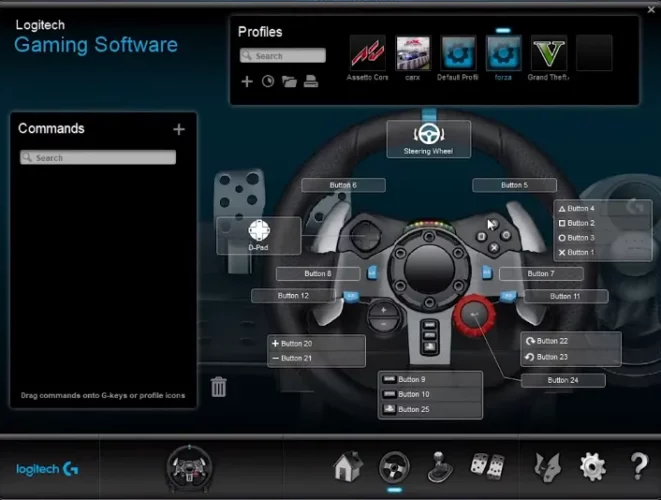Select cross Button 1 entry

pyautogui.click(x=603, y=253)
